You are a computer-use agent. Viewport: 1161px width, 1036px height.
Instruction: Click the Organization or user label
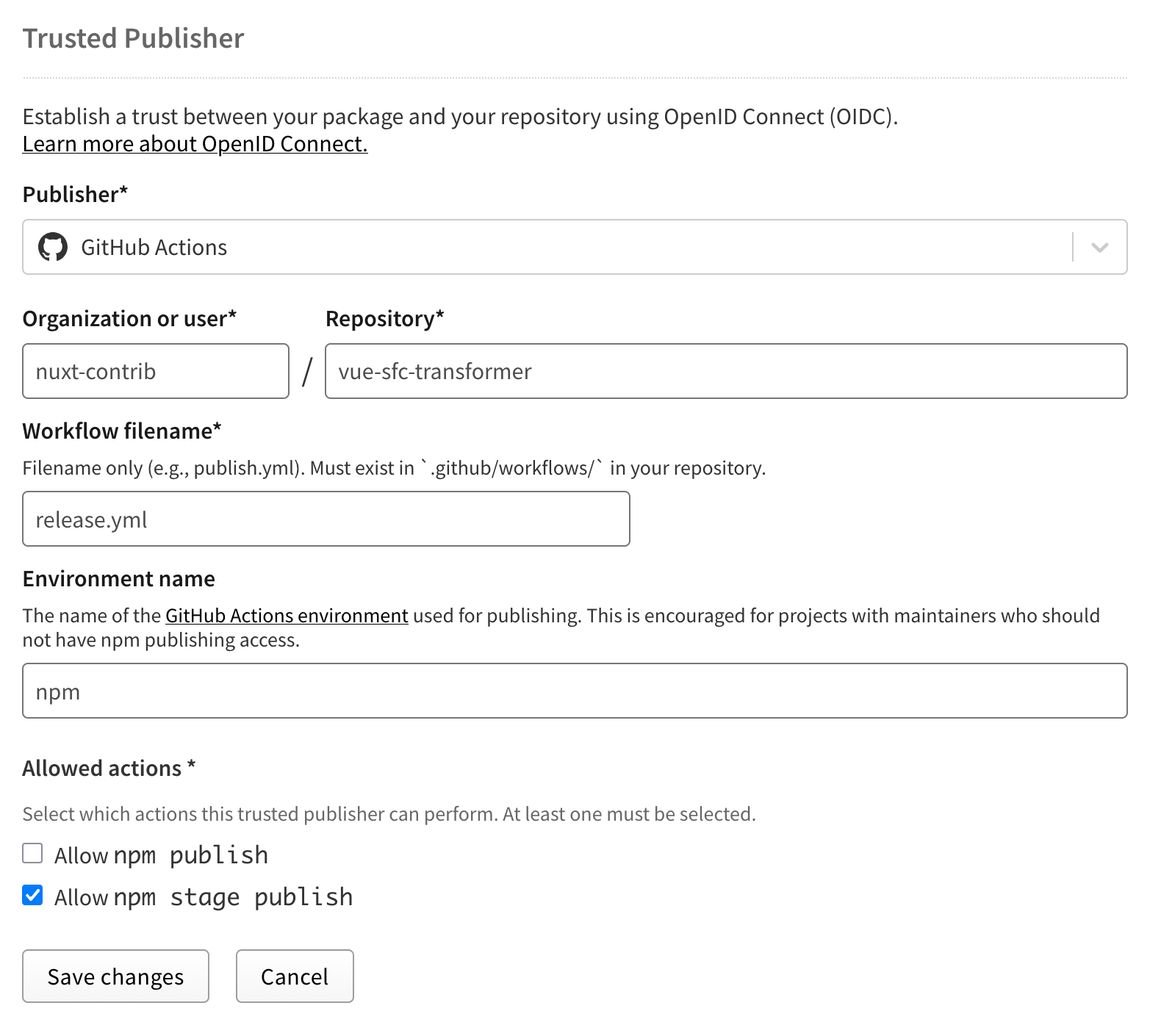pos(129,318)
